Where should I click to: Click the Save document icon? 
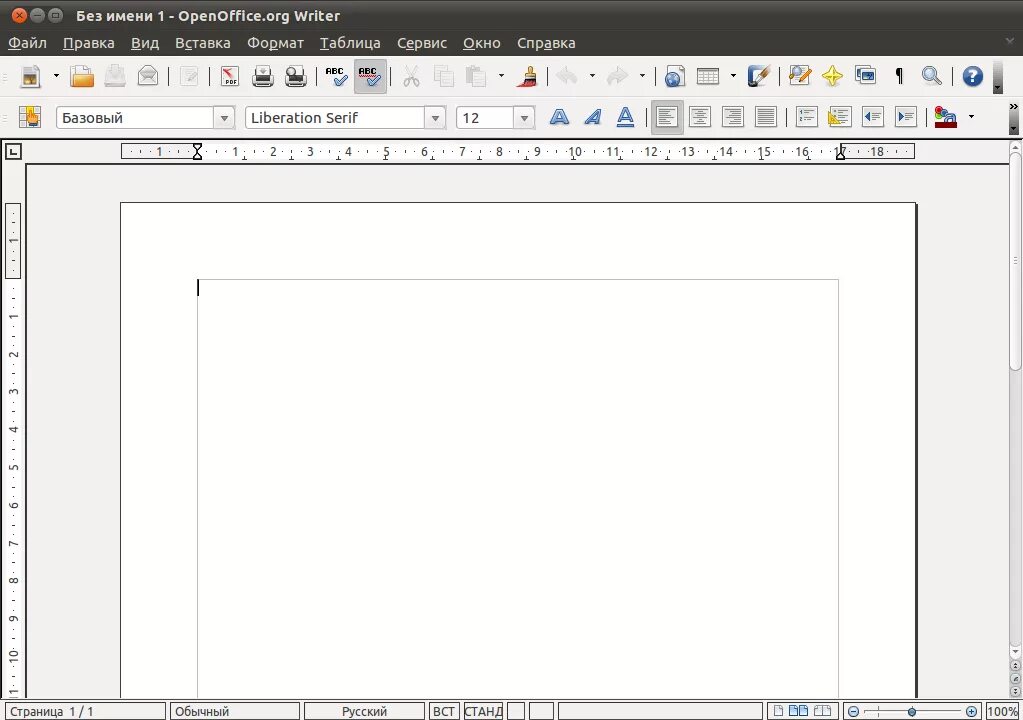pyautogui.click(x=115, y=76)
